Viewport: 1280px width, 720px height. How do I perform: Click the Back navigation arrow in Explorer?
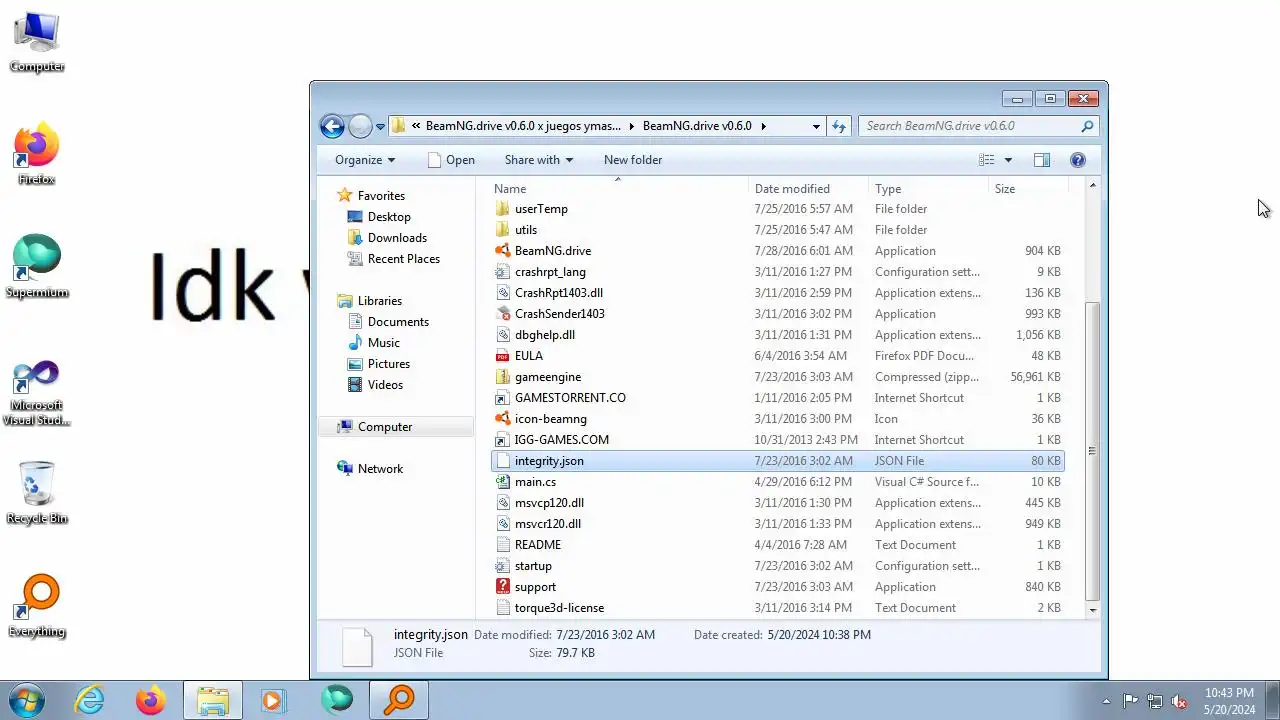click(x=332, y=126)
